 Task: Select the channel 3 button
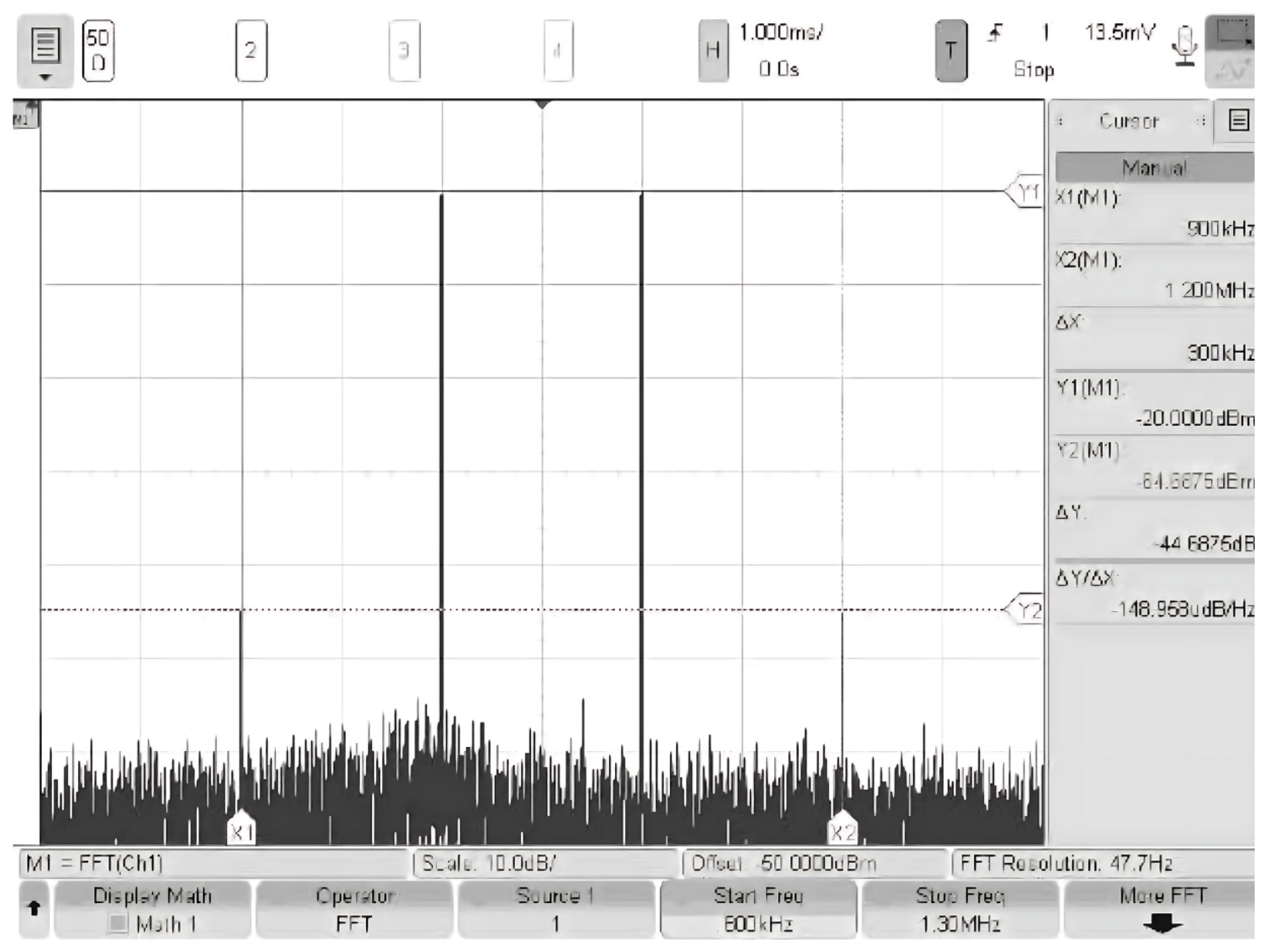[404, 51]
